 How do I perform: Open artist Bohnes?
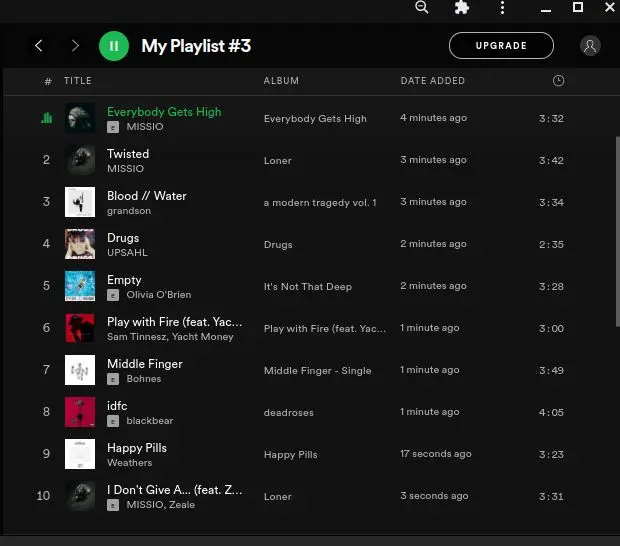click(x=144, y=379)
